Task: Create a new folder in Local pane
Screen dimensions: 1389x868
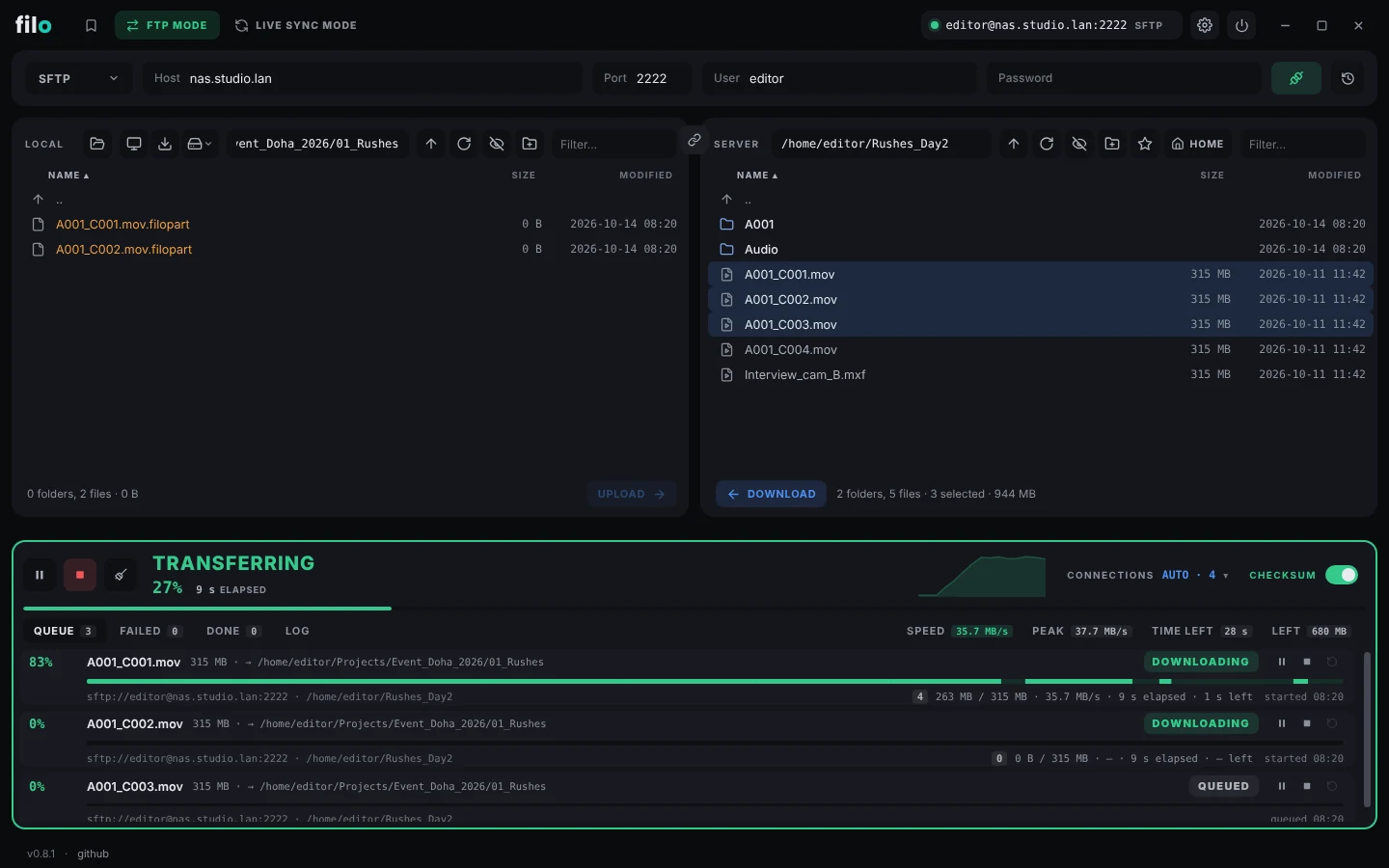Action: [530, 144]
